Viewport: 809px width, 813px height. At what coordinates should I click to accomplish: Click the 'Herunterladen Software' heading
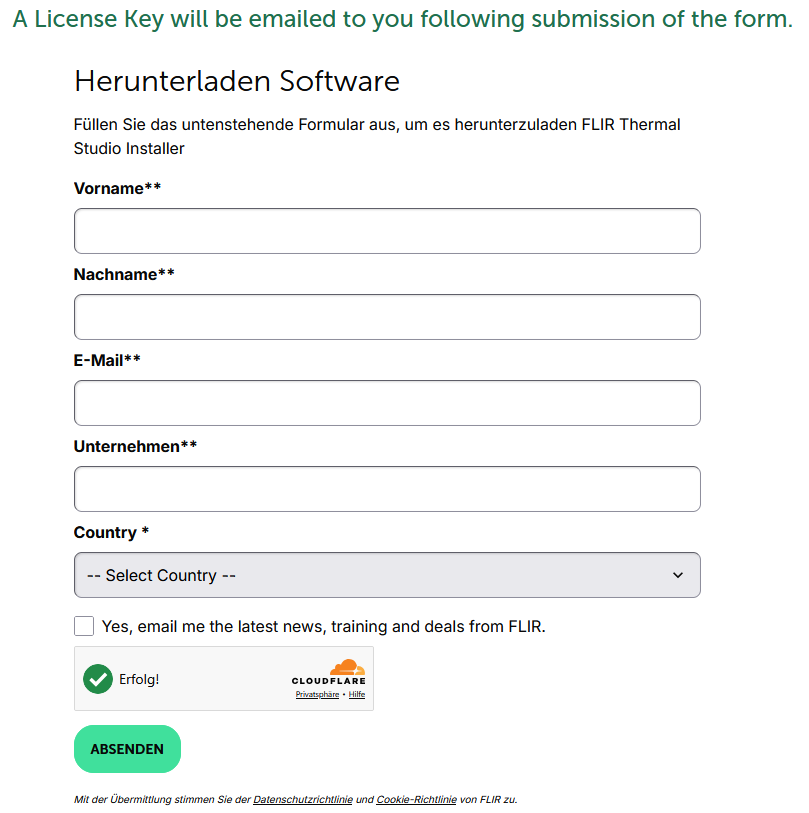click(x=237, y=81)
